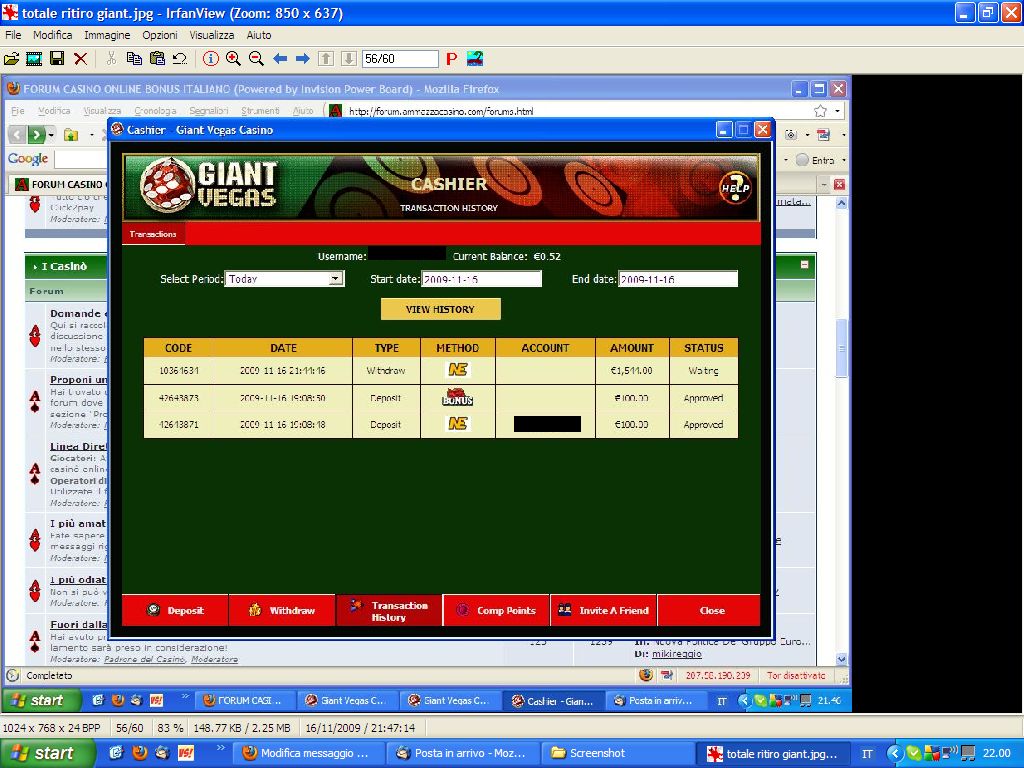The image size is (1024, 768).
Task: Click the 16/11/2009 / 21:47:14 status entry
Action: click(x=360, y=728)
